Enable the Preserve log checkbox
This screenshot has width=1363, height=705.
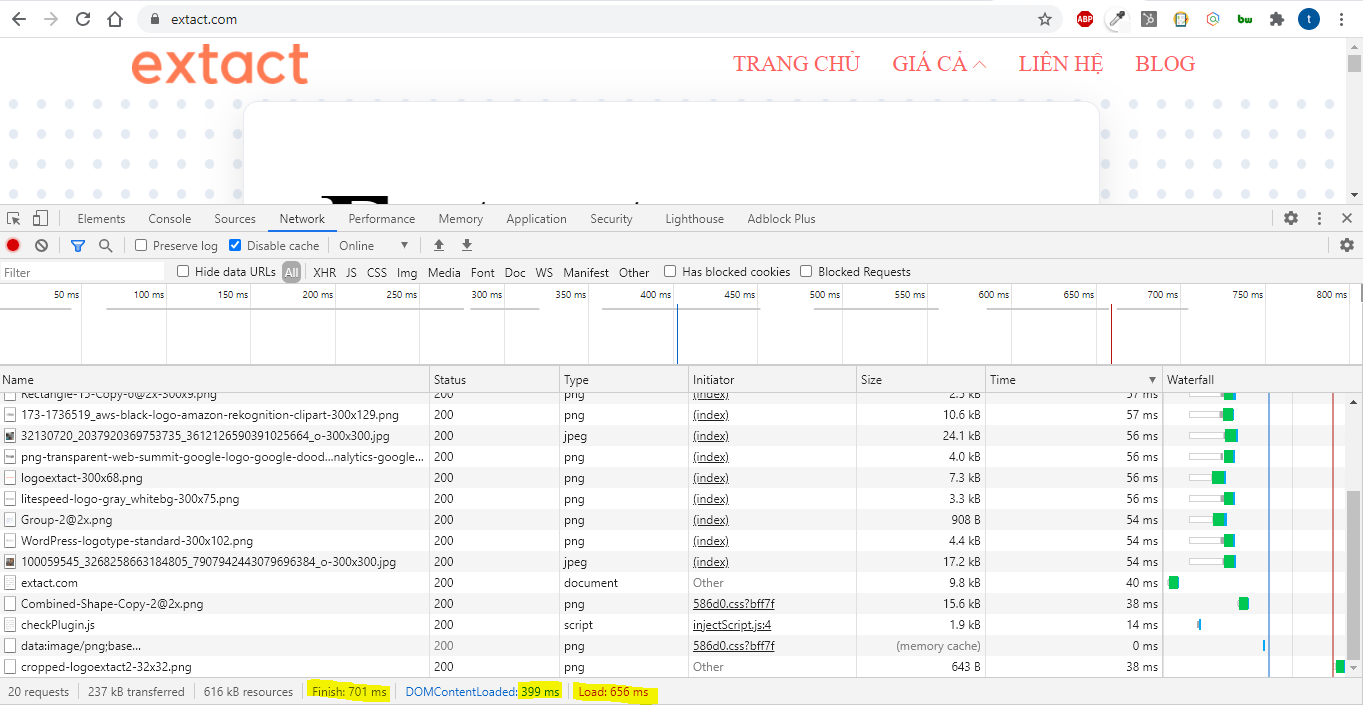point(140,245)
